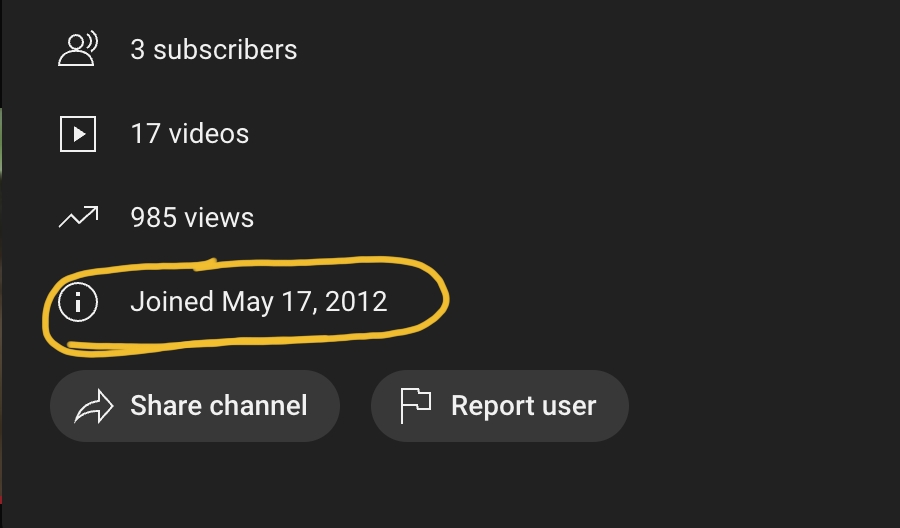This screenshot has height=528, width=900.
Task: Click the videos play-box icon
Action: pos(78,134)
